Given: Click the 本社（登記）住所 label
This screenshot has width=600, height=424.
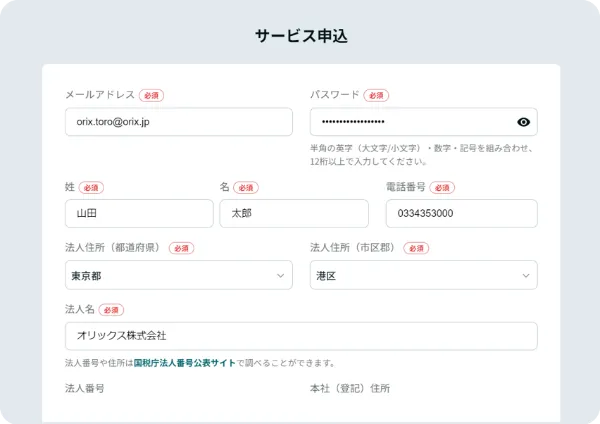Looking at the screenshot, I should (x=350, y=388).
